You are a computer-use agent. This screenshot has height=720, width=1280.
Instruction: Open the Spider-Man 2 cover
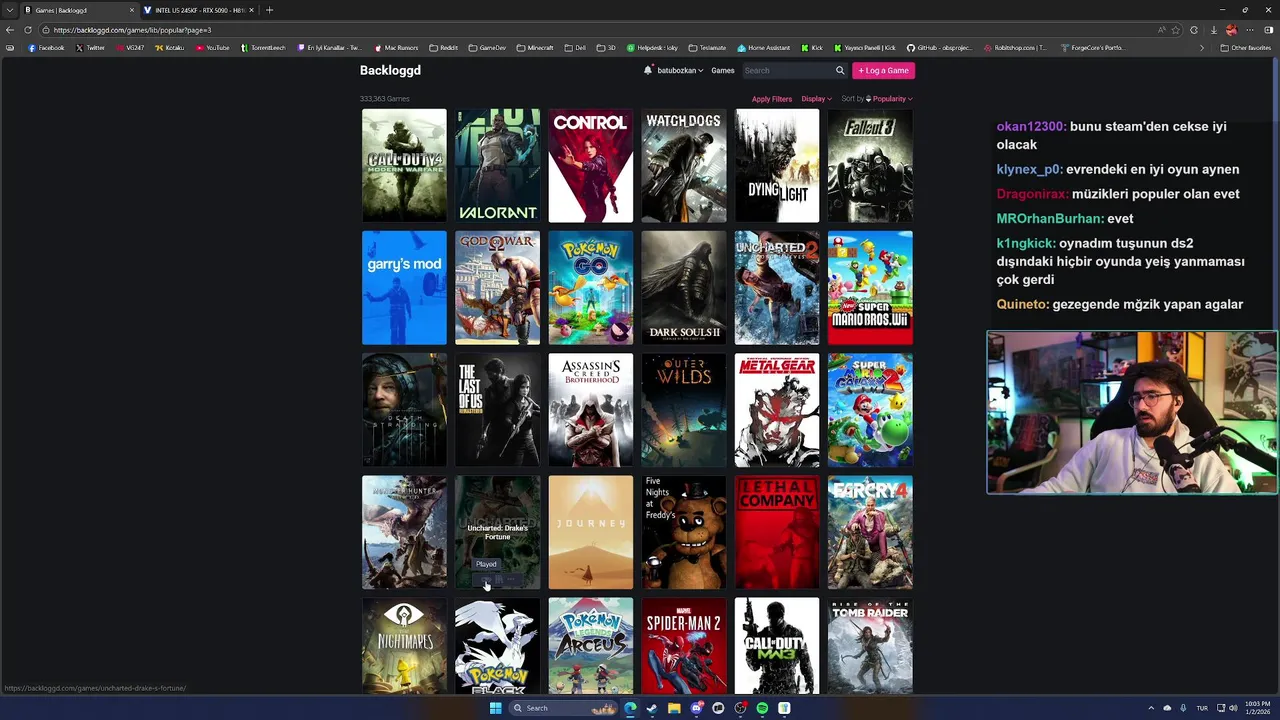(x=683, y=646)
